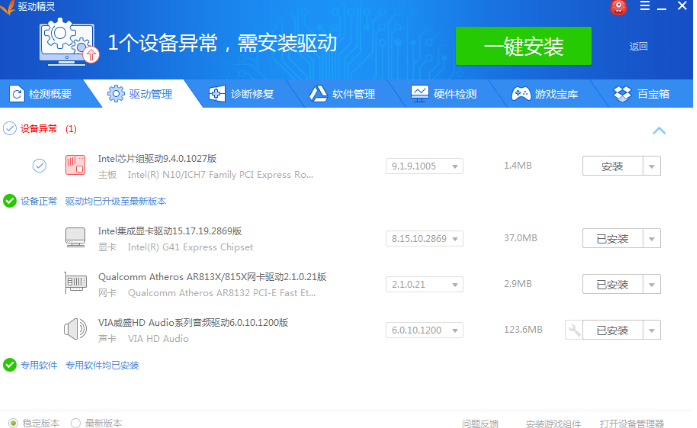Click the 硬件检测 monitor icon
Screen dimensions: 697x428
coord(419,94)
